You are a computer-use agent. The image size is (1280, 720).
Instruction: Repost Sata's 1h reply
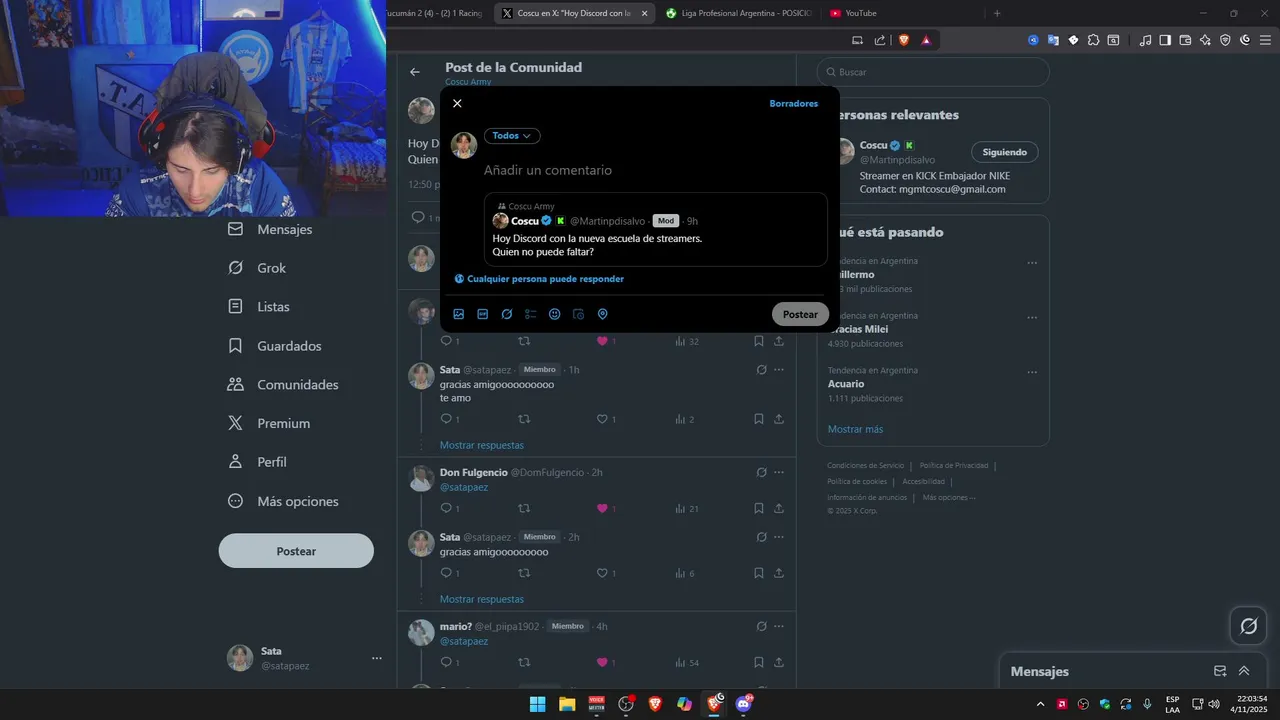click(x=524, y=419)
